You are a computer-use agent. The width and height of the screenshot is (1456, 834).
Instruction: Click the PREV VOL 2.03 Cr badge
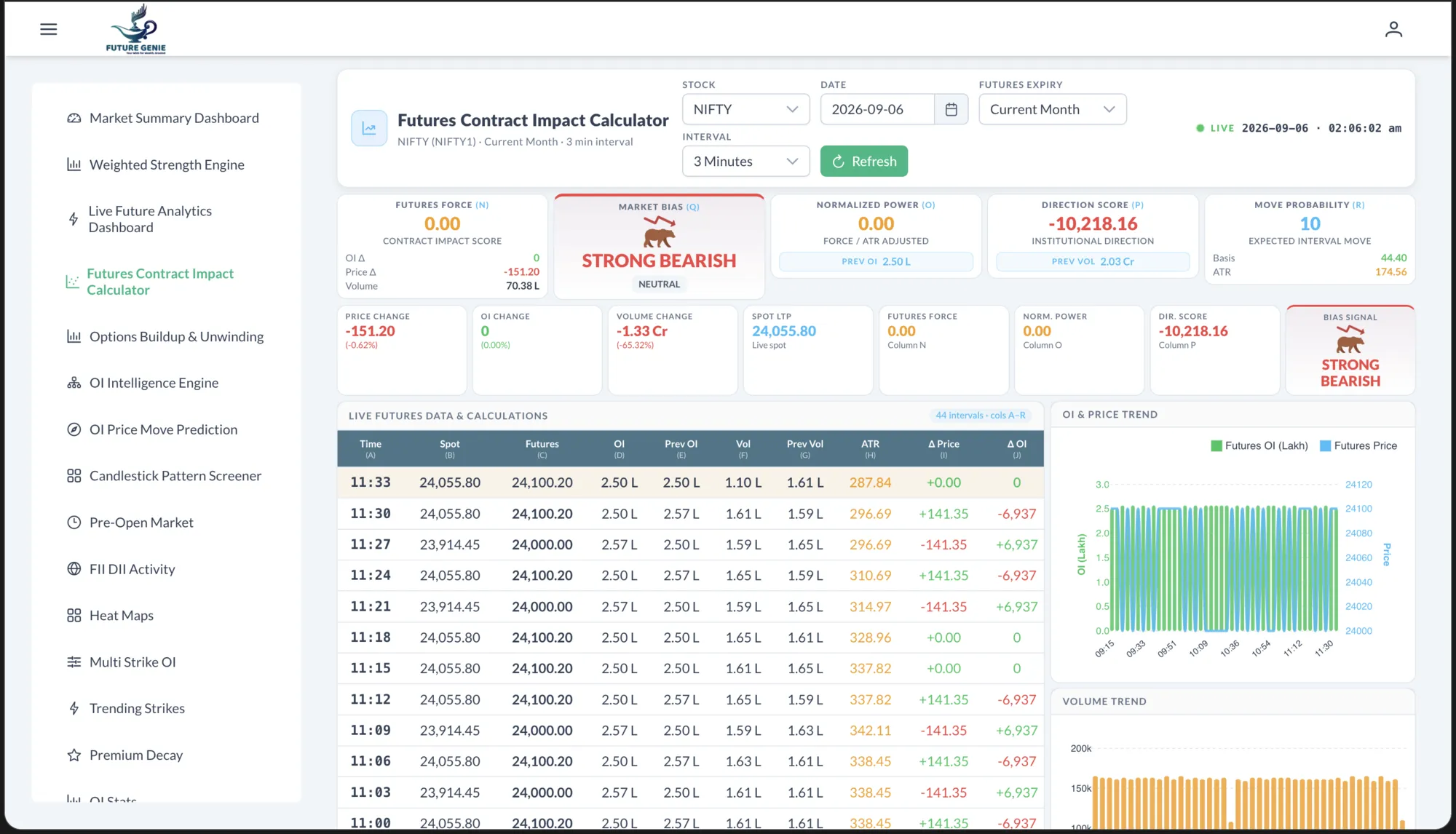1093,261
